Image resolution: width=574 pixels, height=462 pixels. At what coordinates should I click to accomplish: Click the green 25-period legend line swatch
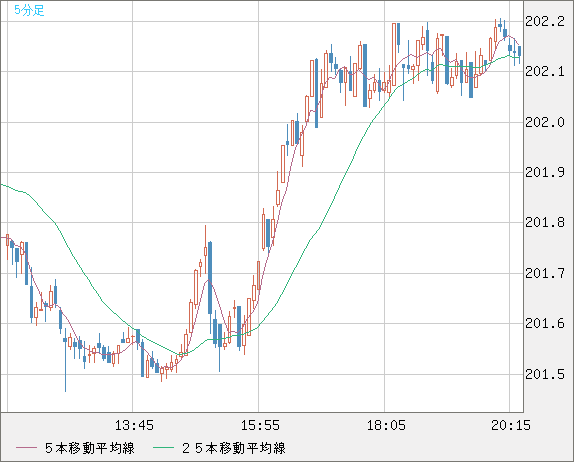tap(163, 448)
